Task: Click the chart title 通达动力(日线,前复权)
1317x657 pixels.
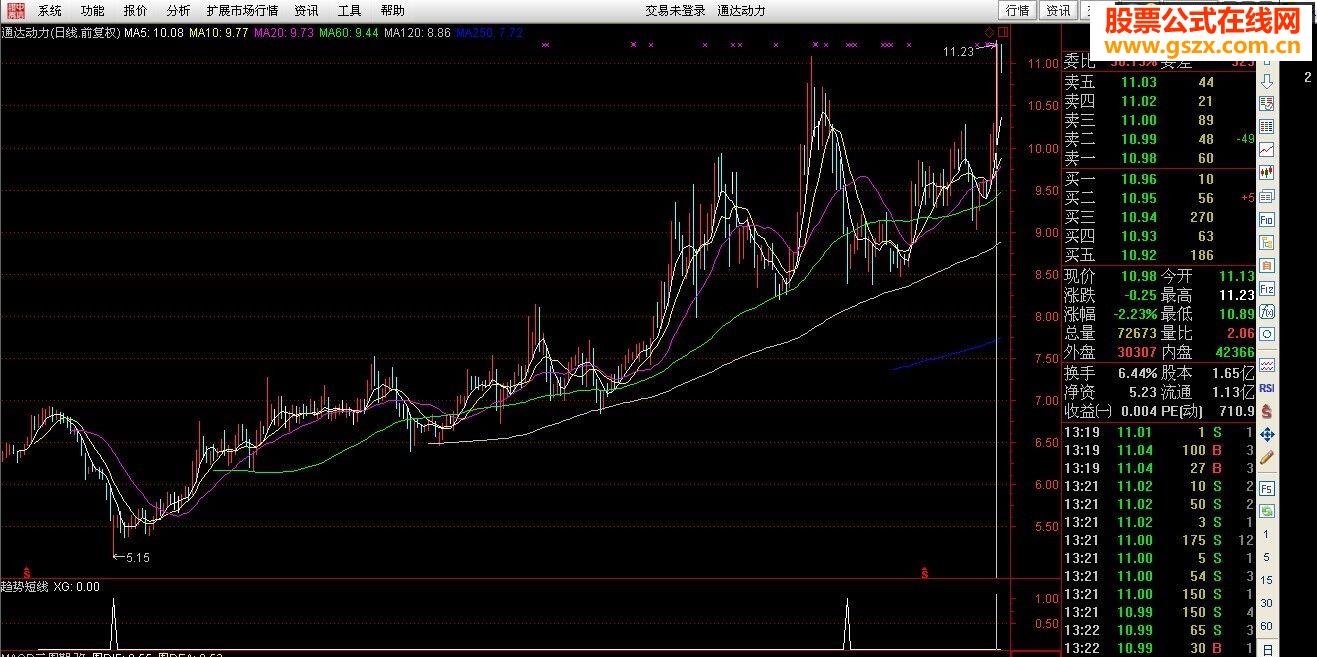Action: (x=61, y=33)
